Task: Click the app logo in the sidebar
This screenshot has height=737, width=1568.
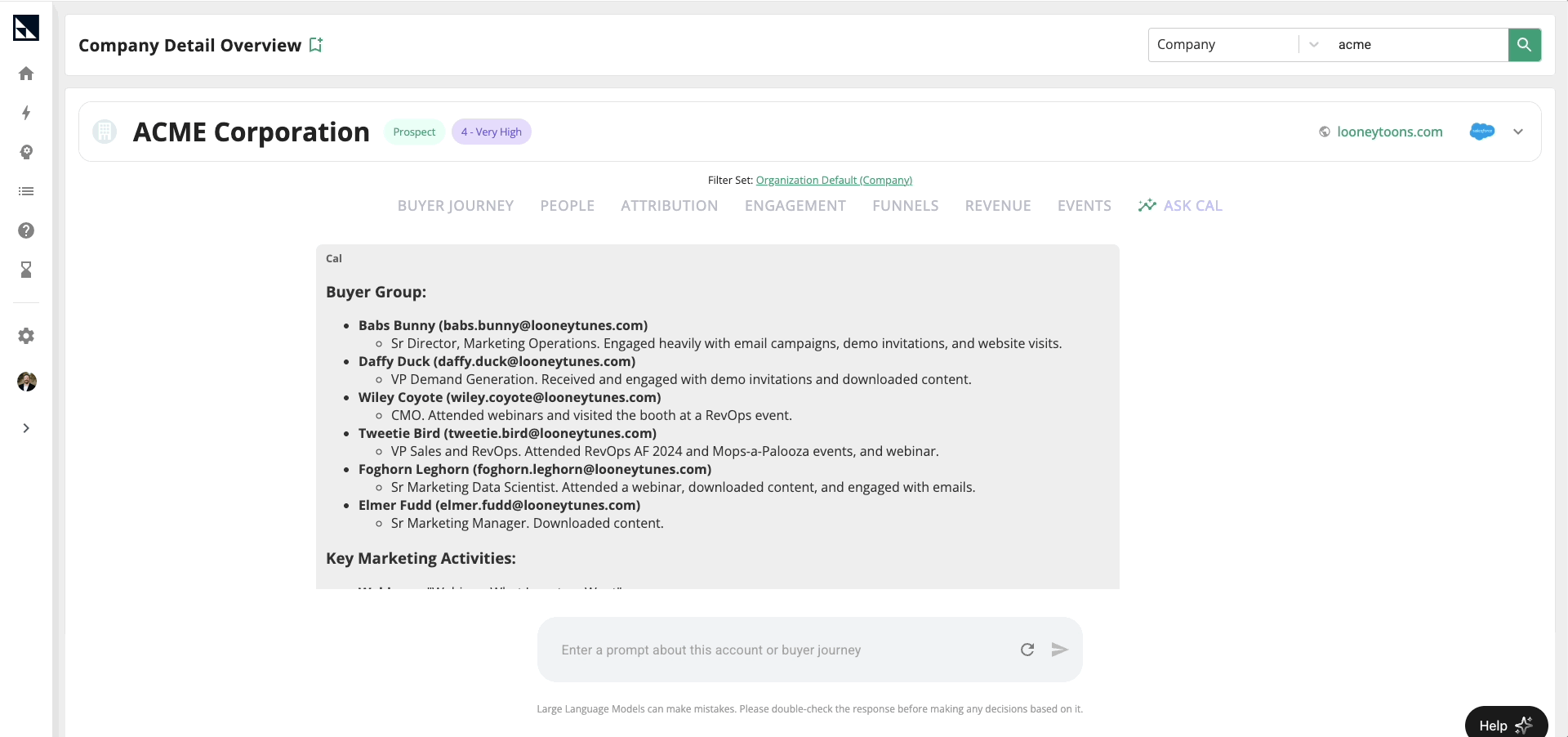Action: pos(26,28)
